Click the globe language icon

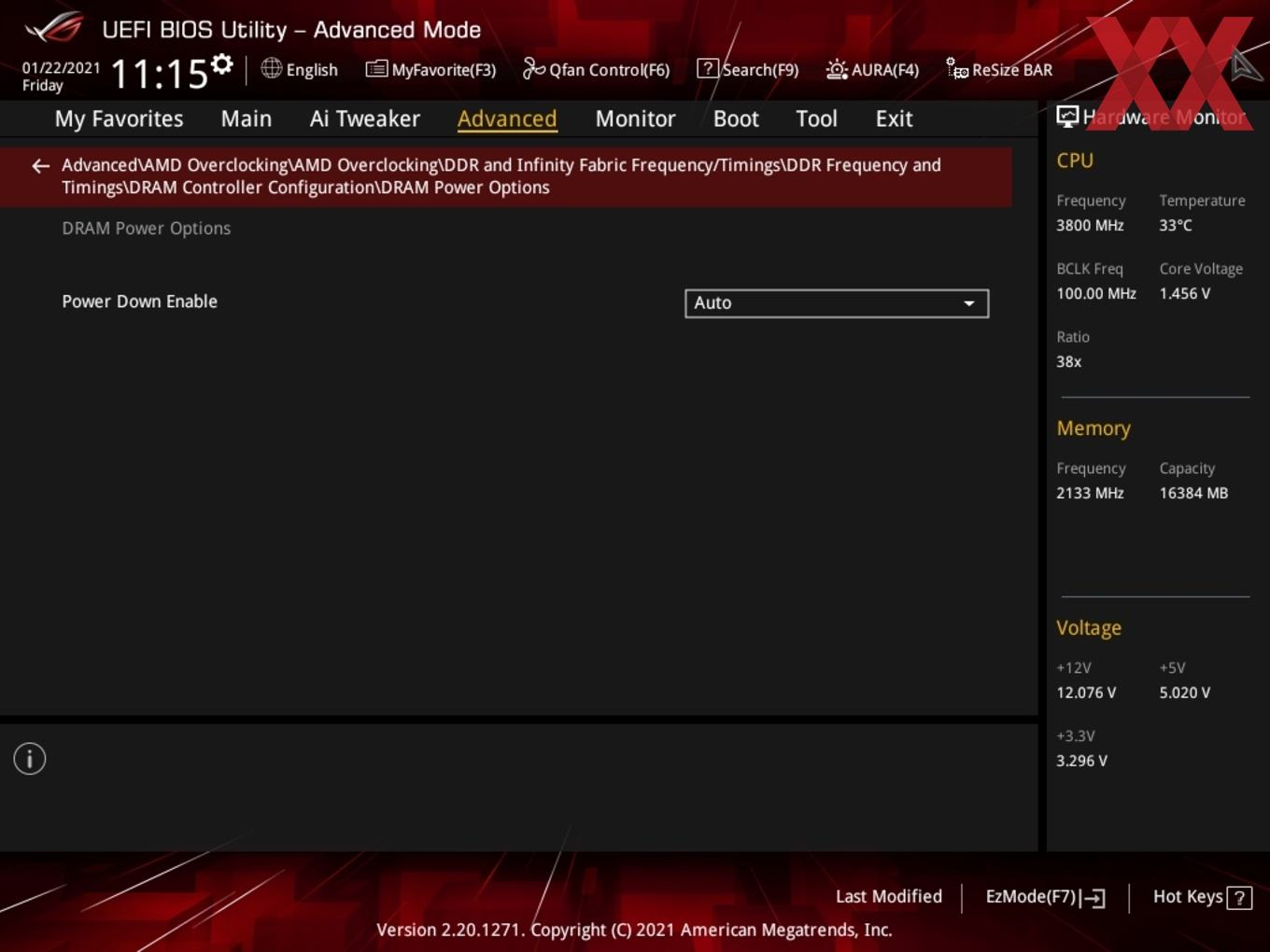(271, 68)
